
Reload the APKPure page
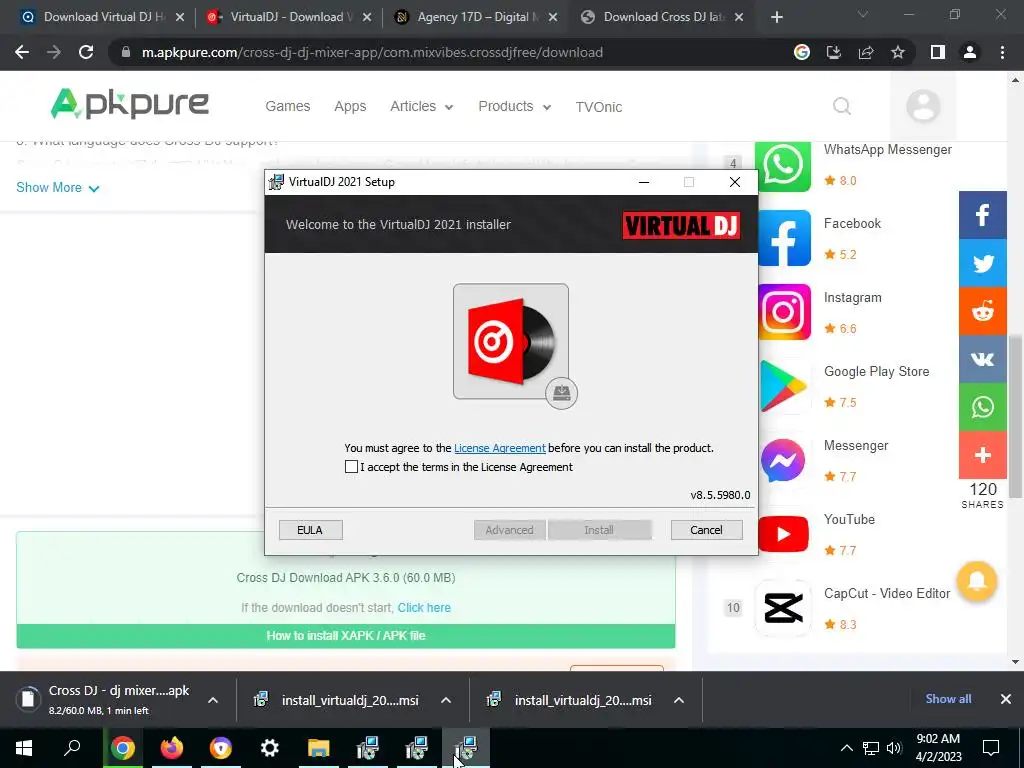click(x=86, y=52)
